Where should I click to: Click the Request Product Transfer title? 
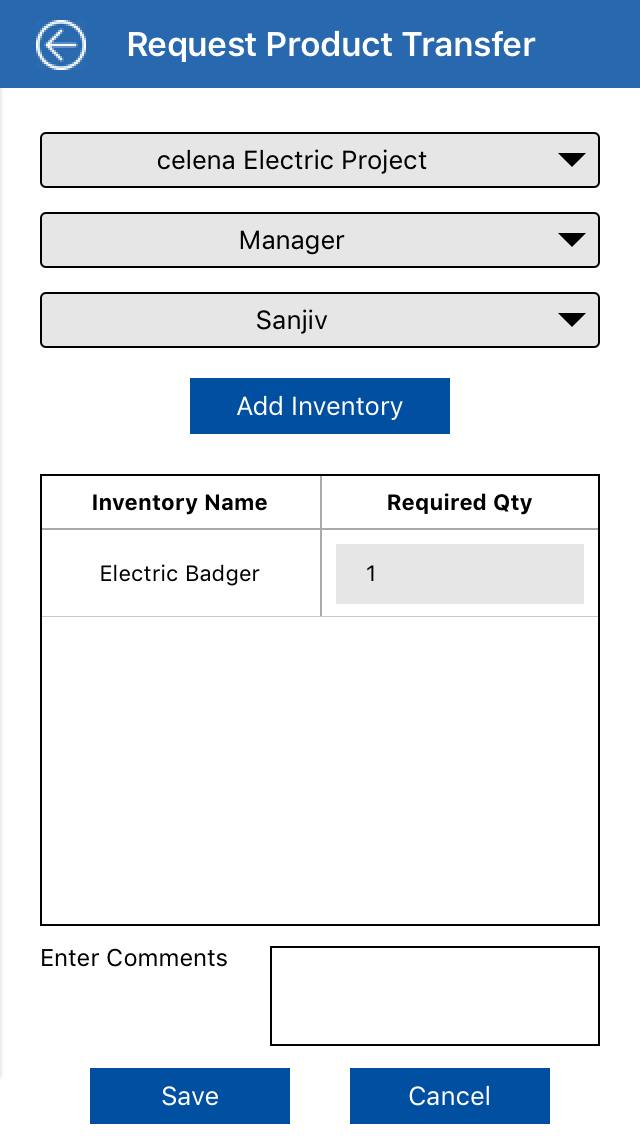pyautogui.click(x=331, y=45)
